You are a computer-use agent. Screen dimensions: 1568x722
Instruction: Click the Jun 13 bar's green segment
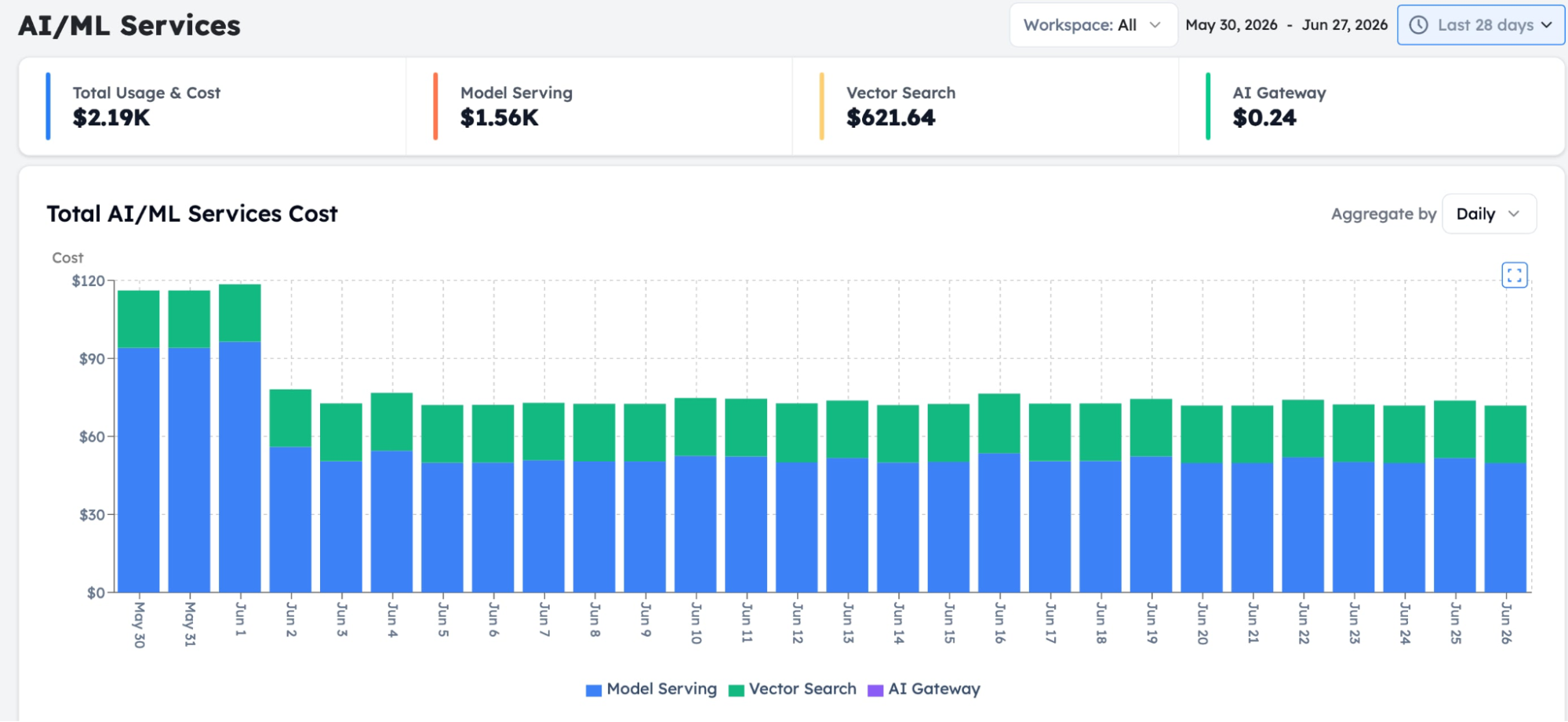pos(847,430)
